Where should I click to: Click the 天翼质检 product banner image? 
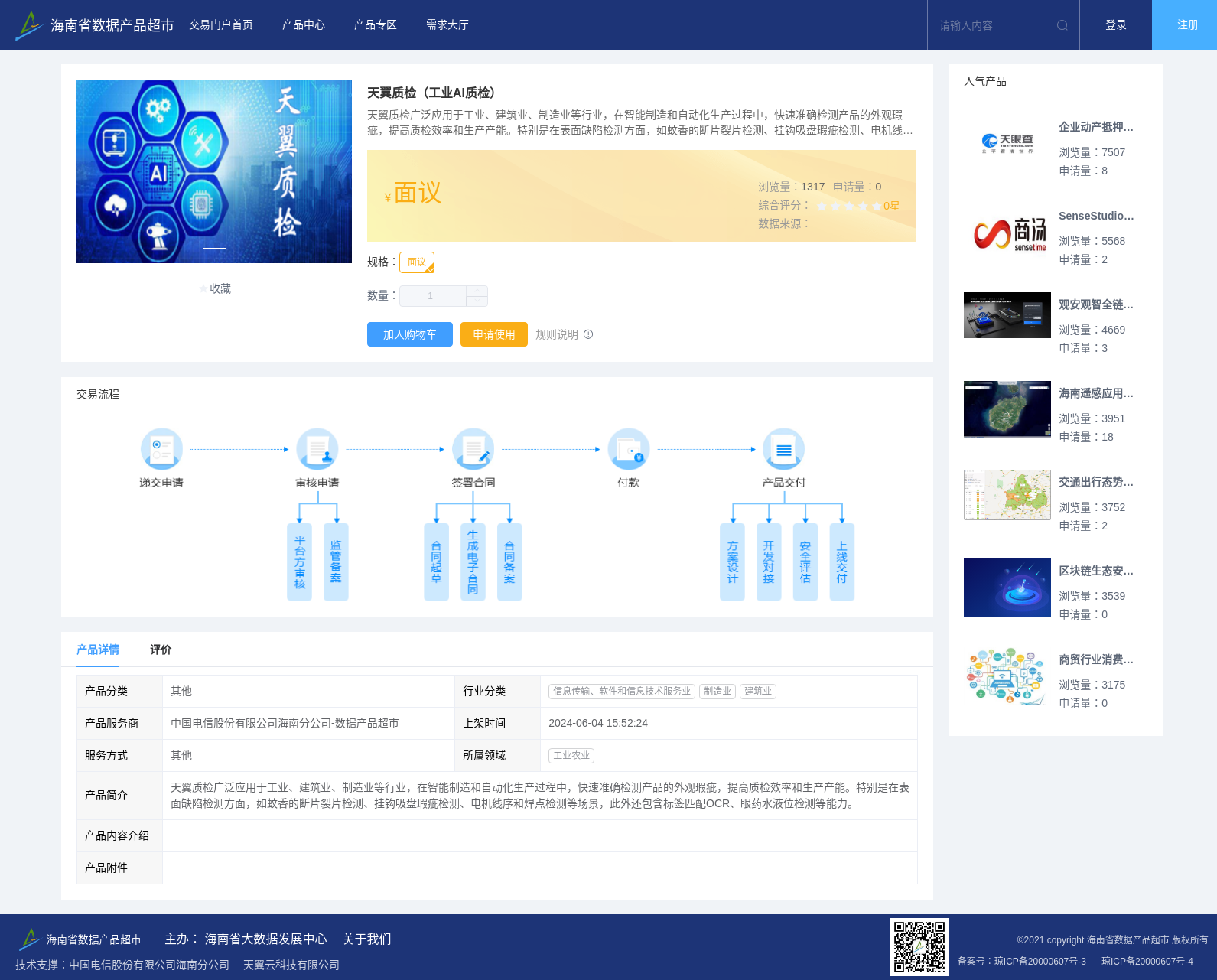coord(214,171)
